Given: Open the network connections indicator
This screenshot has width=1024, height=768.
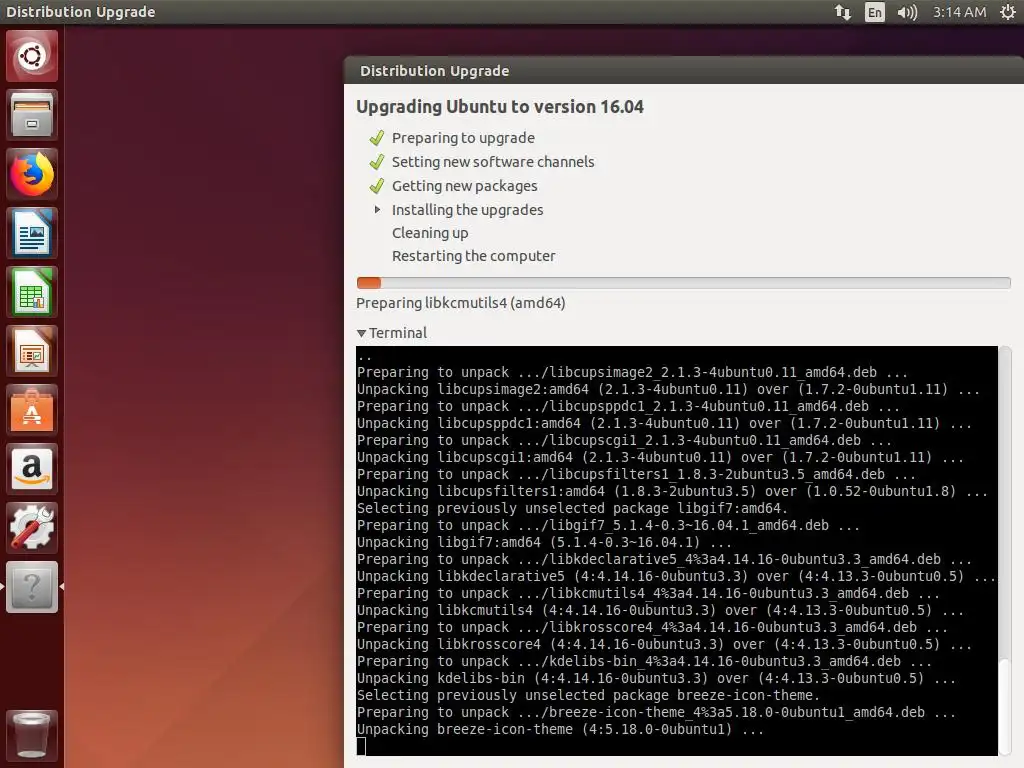Looking at the screenshot, I should coord(843,12).
